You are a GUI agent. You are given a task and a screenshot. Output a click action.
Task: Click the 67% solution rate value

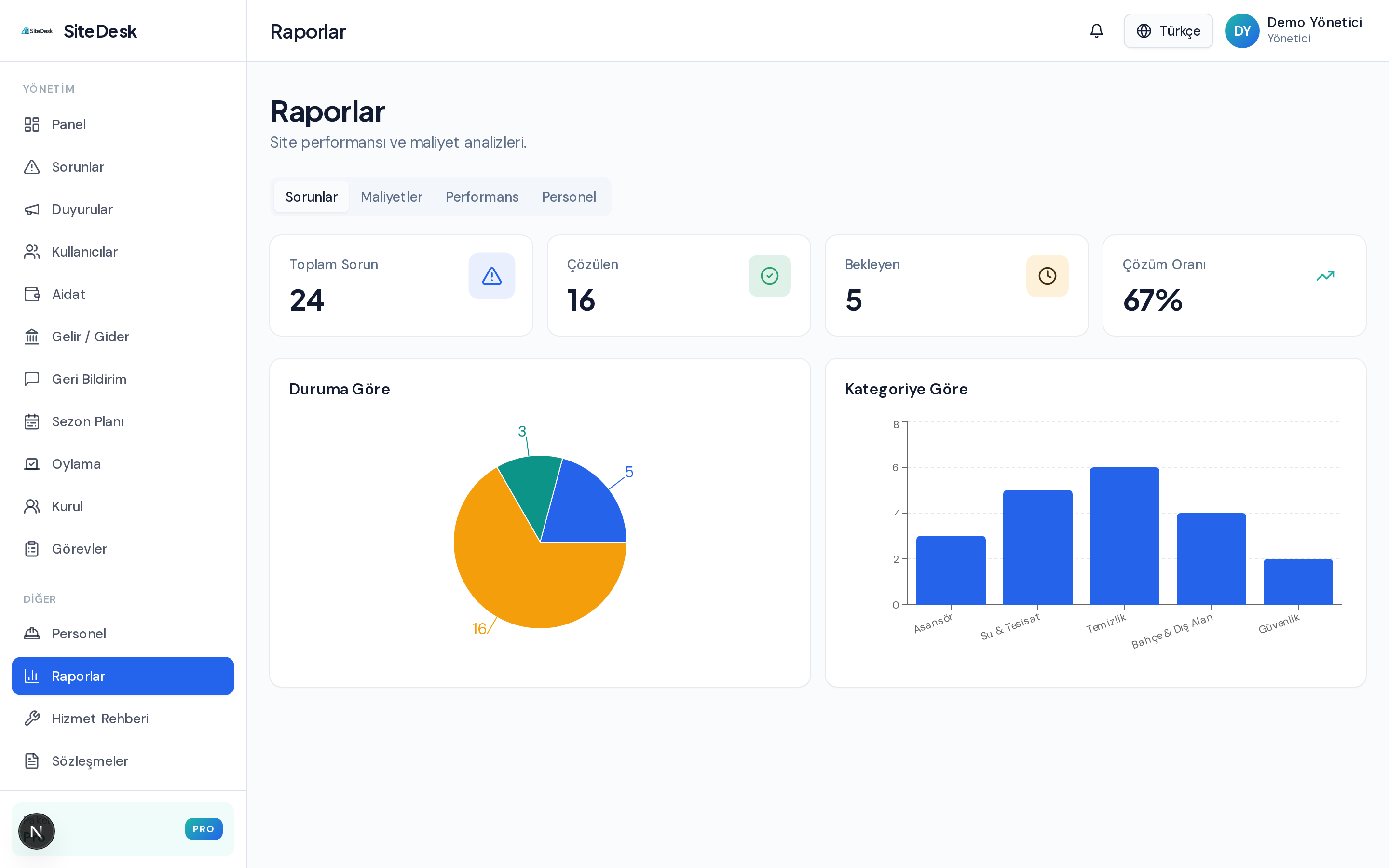point(1153,300)
